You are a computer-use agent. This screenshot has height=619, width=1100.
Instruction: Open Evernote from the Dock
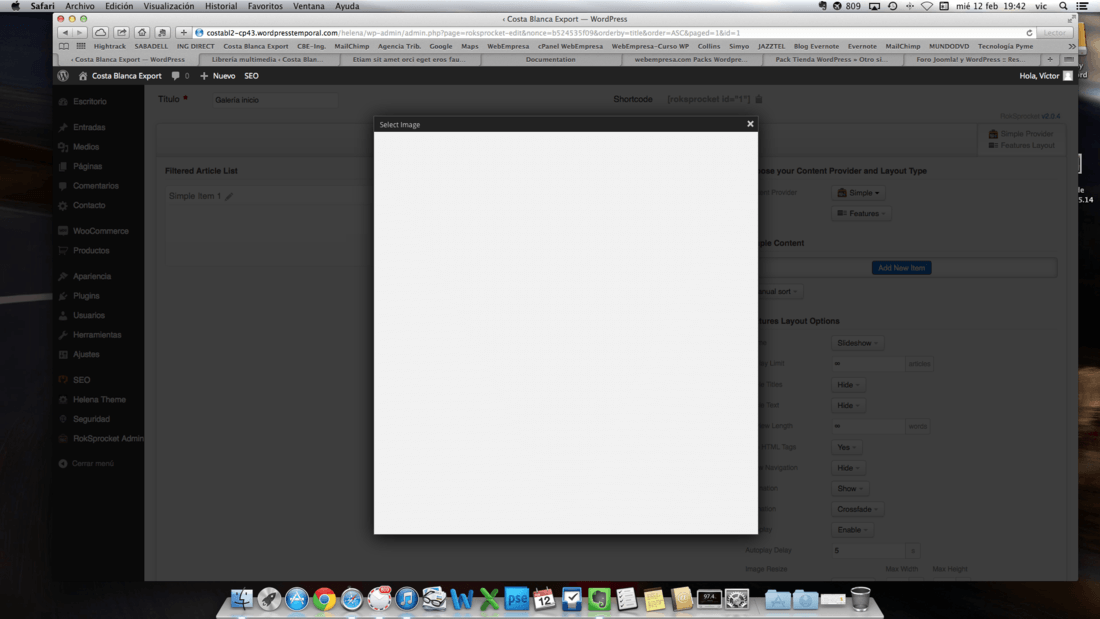(x=599, y=599)
